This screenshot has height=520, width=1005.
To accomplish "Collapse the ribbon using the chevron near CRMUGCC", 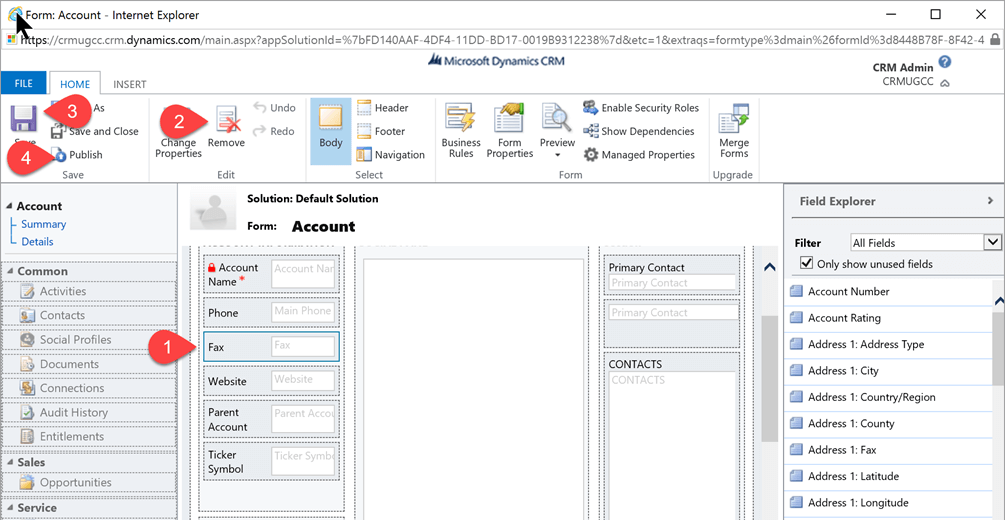I will [945, 83].
